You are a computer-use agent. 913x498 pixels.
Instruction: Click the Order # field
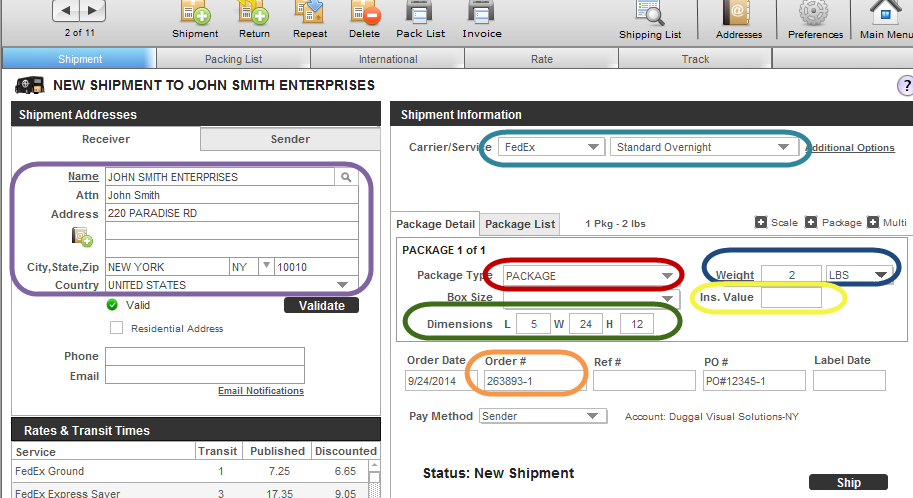535,380
